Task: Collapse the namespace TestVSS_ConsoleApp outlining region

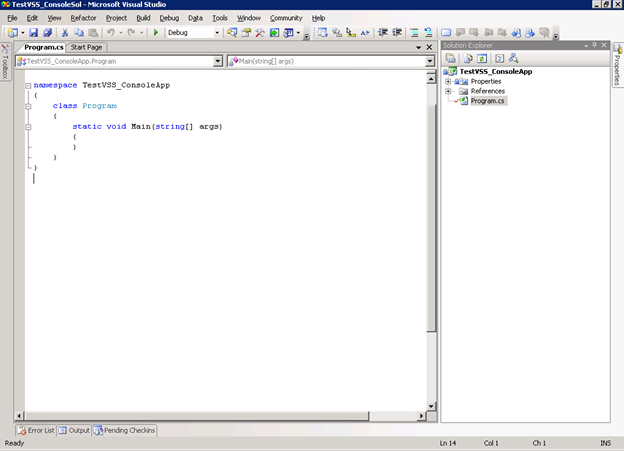Action: [x=28, y=85]
